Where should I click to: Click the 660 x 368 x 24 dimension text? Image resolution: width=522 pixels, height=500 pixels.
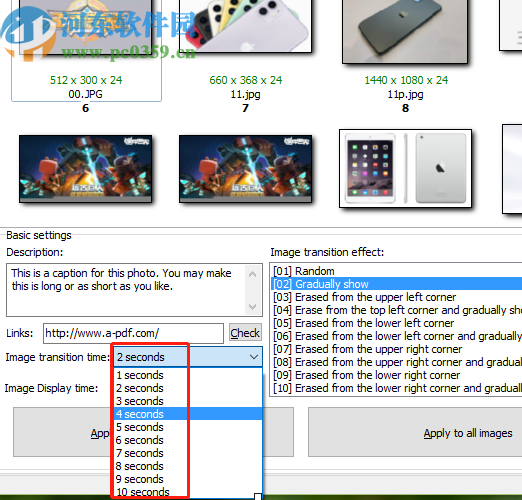click(246, 80)
